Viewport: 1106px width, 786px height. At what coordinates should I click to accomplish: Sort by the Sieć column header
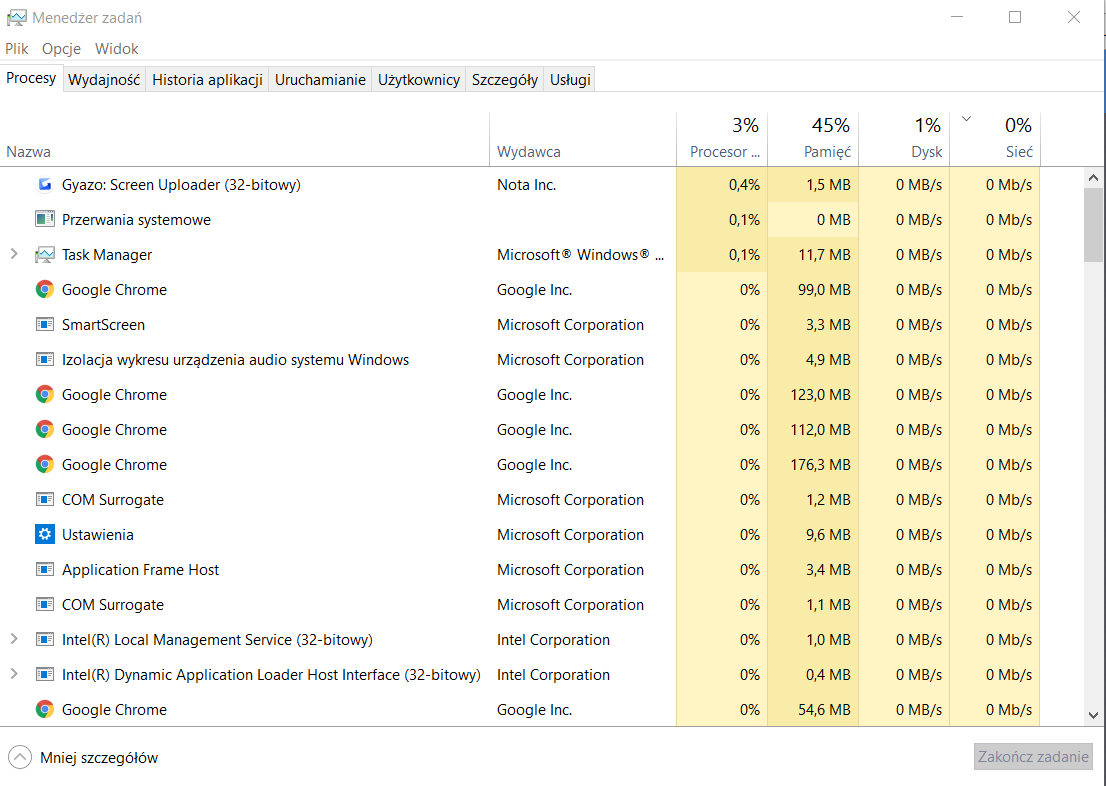[995, 140]
